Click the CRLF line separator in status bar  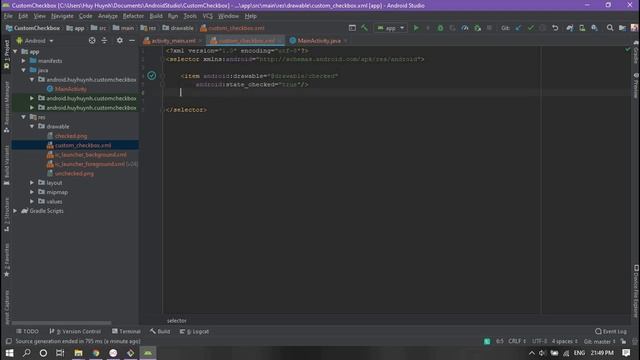point(517,341)
